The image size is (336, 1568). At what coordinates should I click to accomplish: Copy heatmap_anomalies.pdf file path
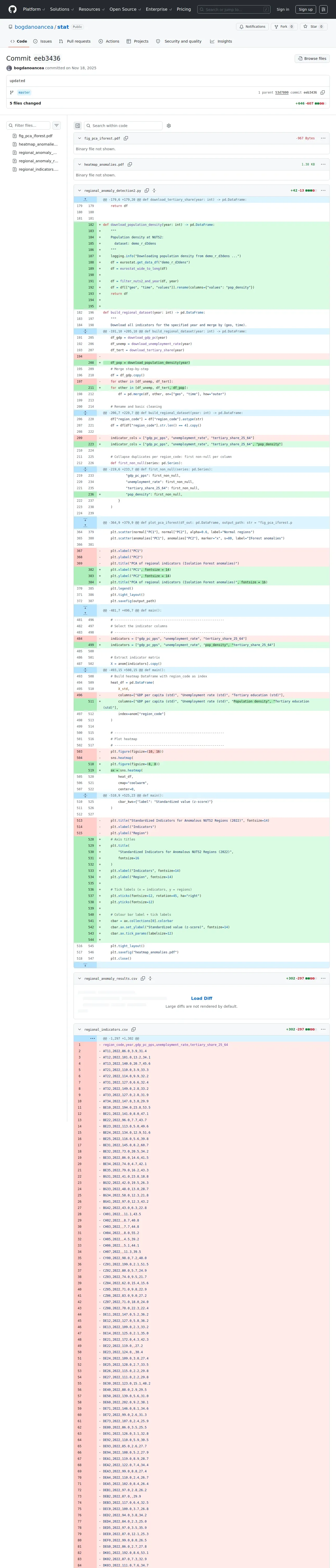[x=130, y=164]
